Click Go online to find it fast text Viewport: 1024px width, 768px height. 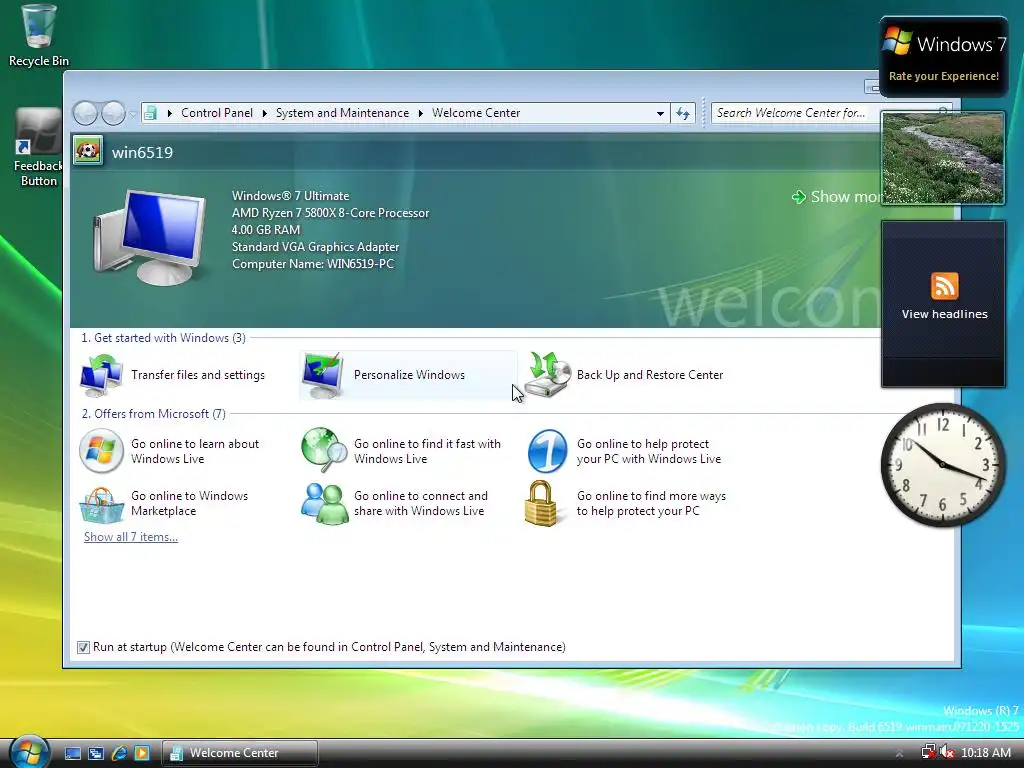(427, 451)
